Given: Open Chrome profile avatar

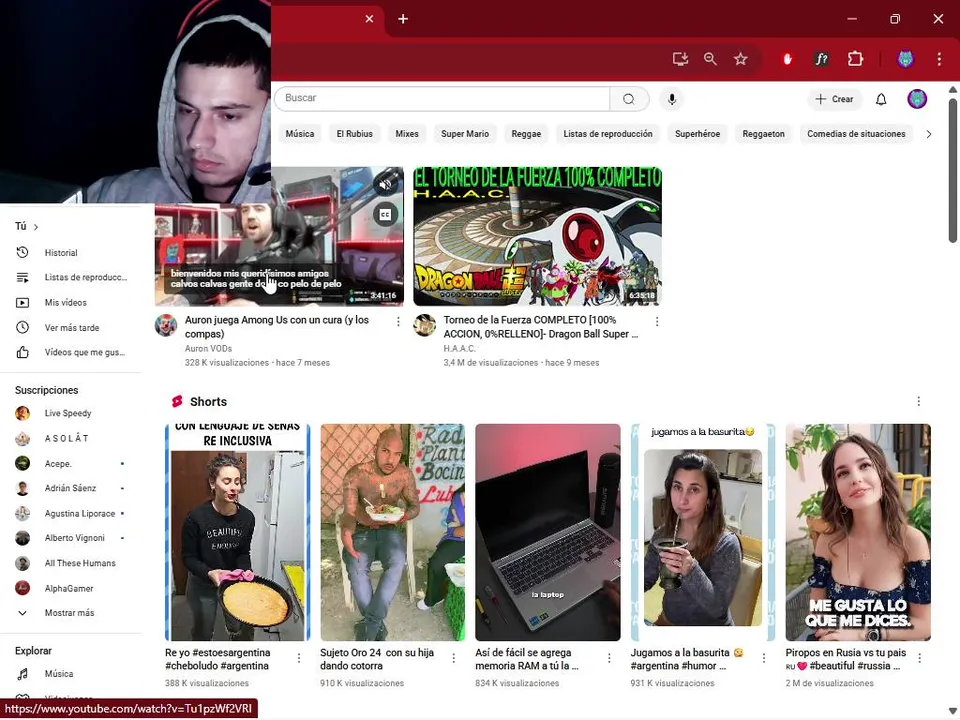Looking at the screenshot, I should coord(905,59).
